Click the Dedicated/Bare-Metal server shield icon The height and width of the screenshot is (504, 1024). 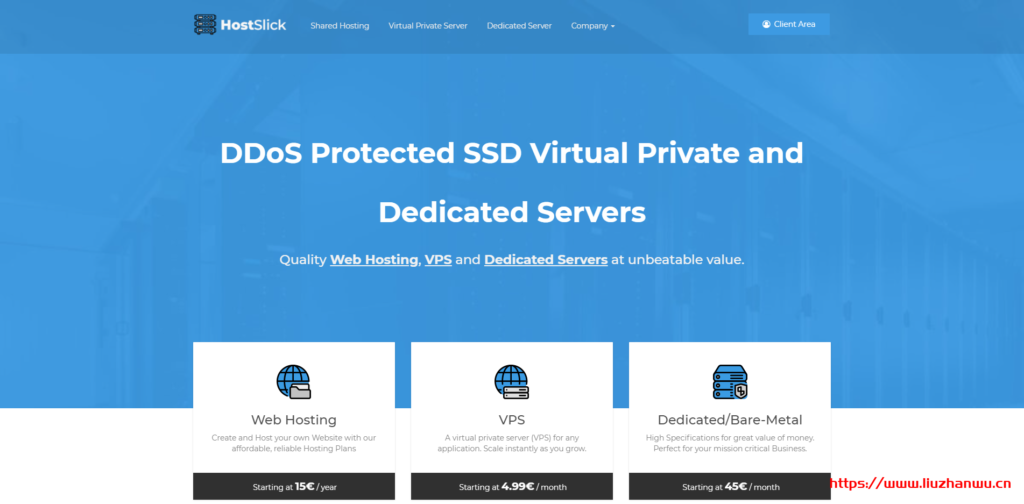(729, 382)
